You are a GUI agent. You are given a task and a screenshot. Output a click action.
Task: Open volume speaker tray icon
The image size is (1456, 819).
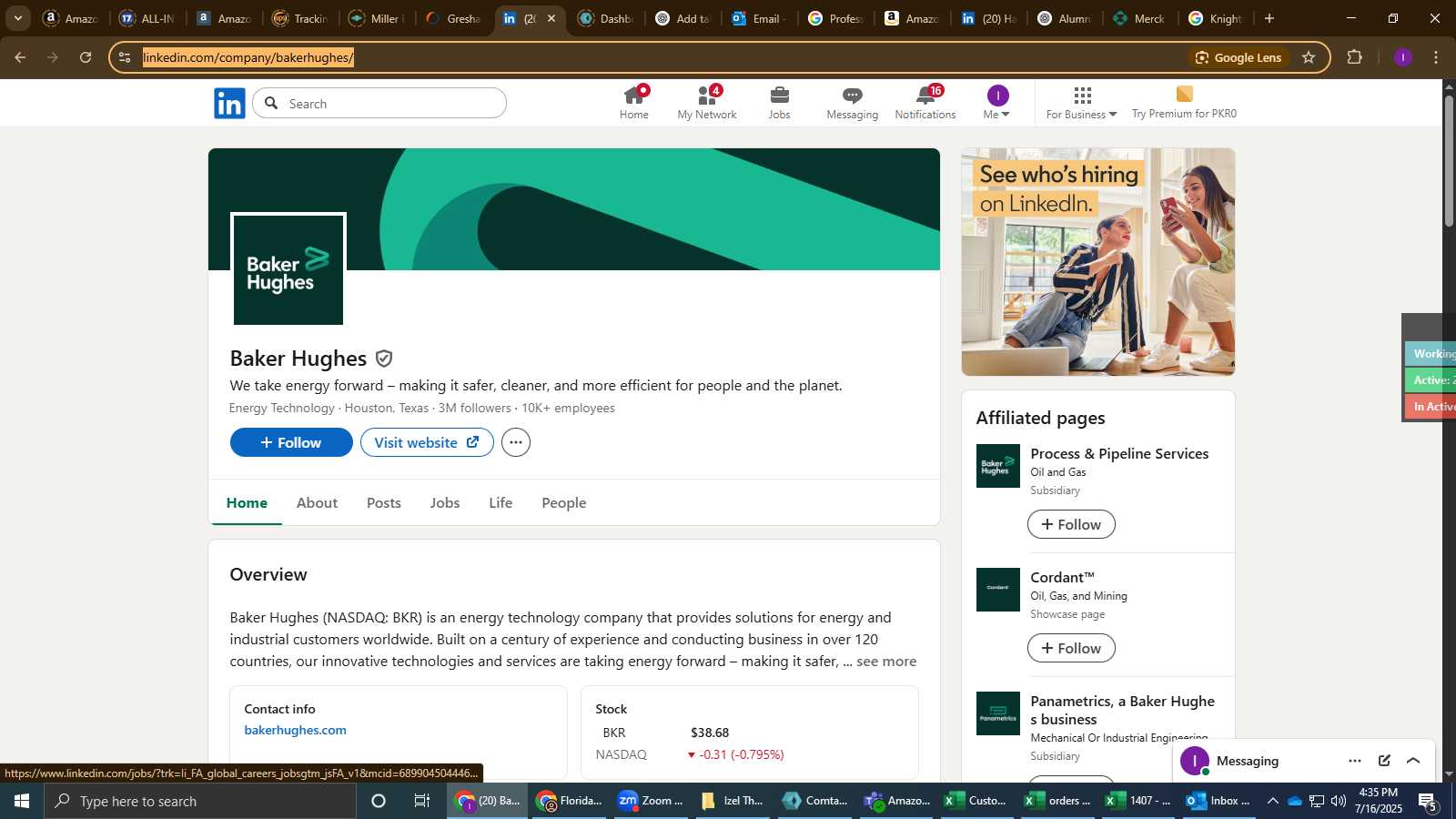1339,801
